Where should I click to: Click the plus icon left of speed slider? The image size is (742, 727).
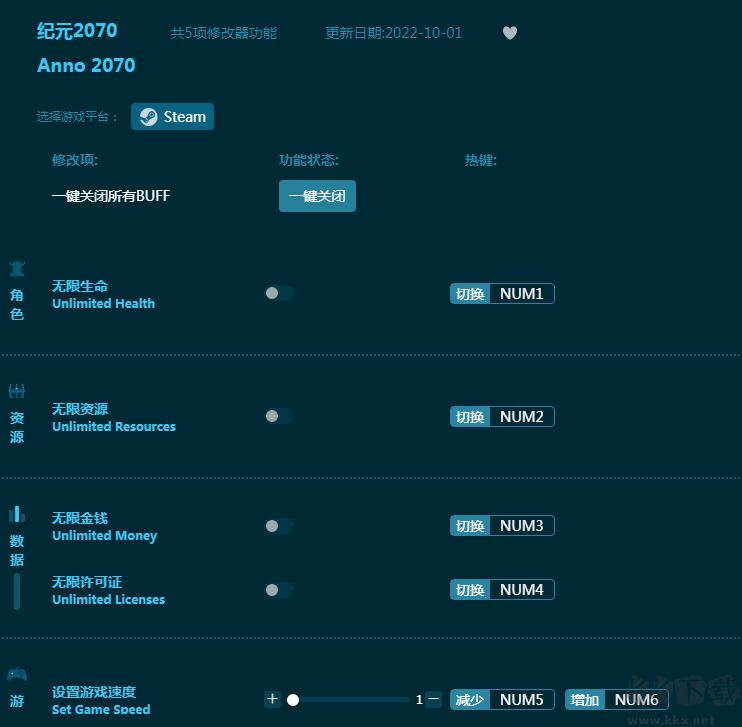(x=272, y=699)
